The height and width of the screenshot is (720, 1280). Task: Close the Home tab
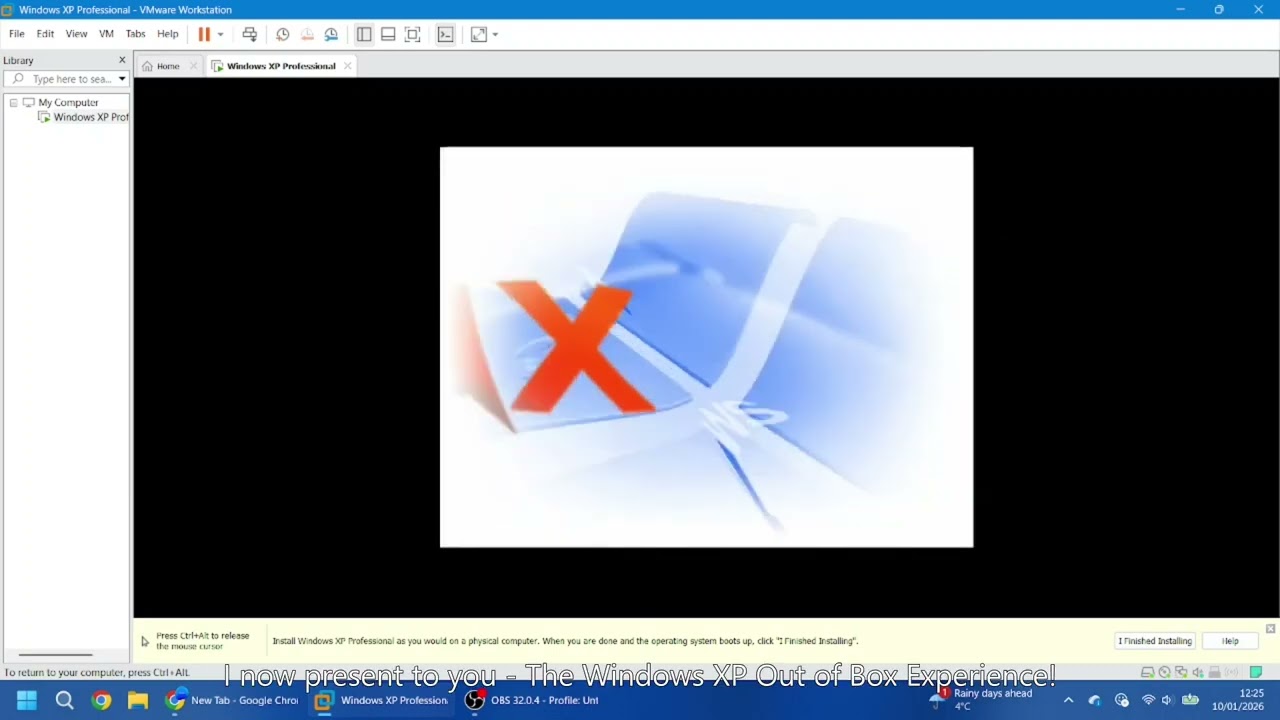click(194, 66)
